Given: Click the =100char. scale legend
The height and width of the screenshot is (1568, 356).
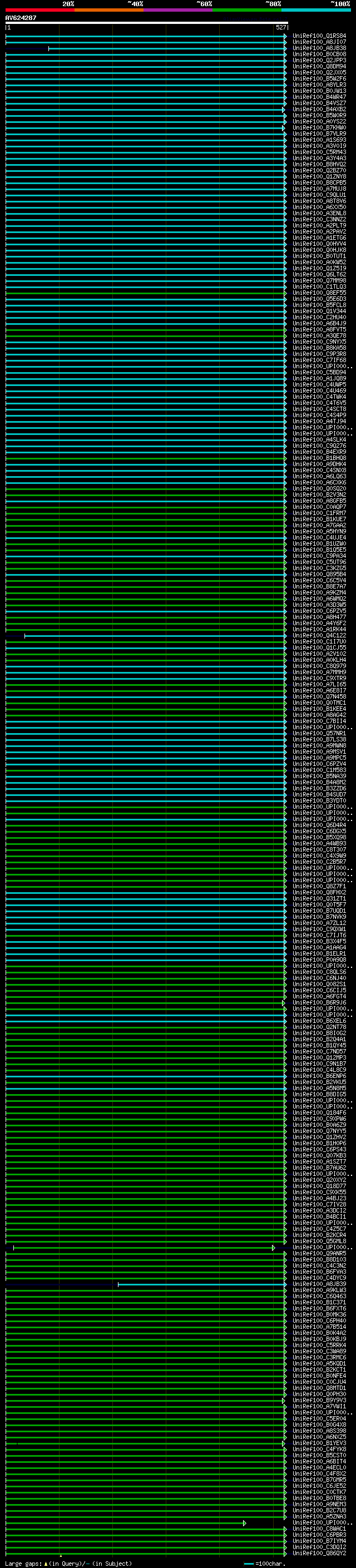Looking at the screenshot, I should [x=264, y=1563].
